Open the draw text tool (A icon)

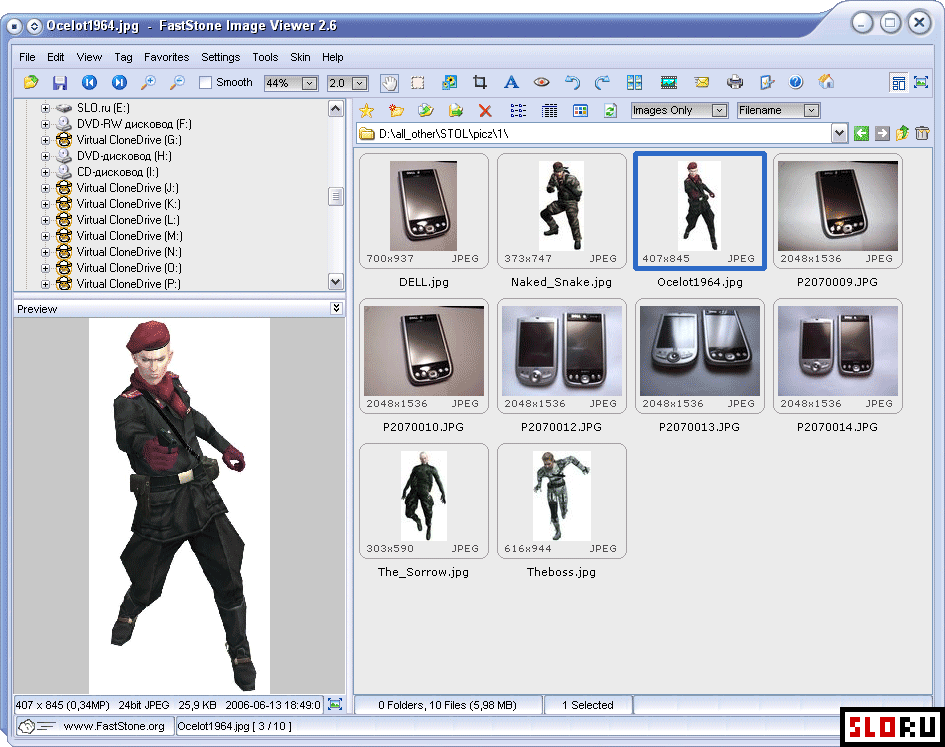point(511,83)
